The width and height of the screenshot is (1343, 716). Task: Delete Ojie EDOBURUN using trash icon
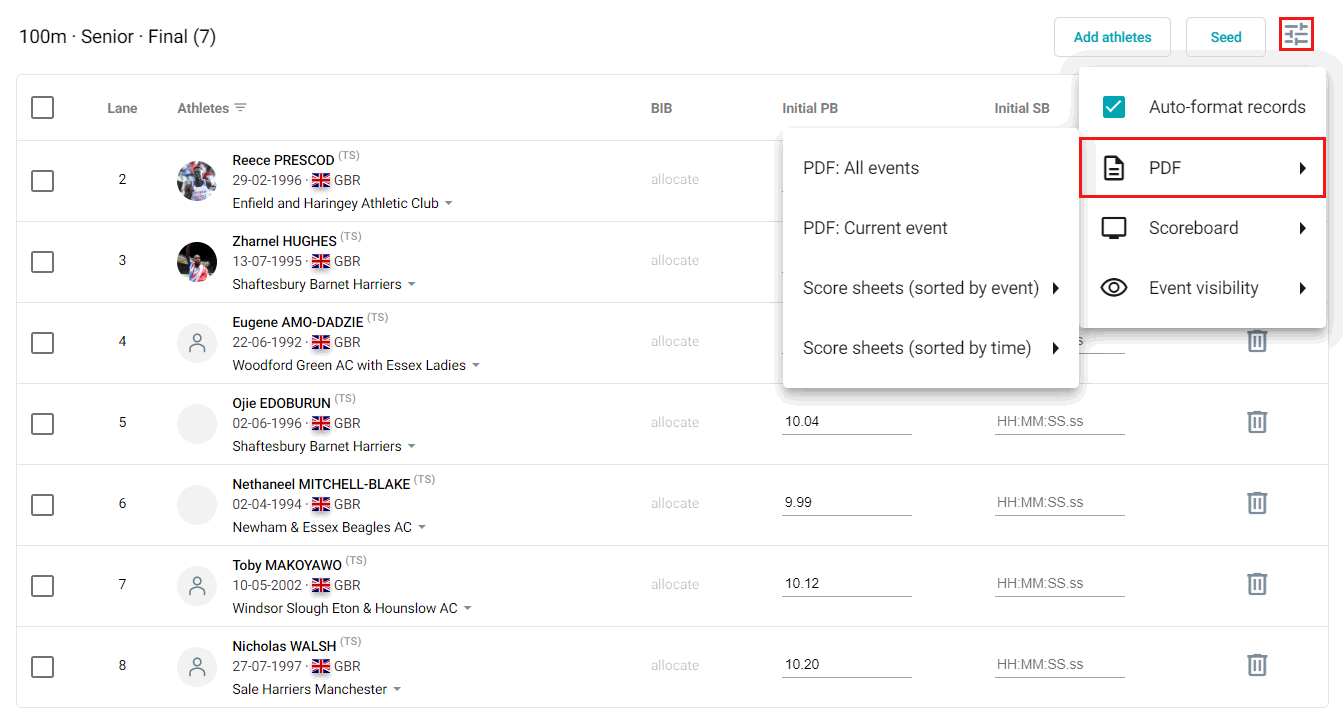(x=1257, y=422)
